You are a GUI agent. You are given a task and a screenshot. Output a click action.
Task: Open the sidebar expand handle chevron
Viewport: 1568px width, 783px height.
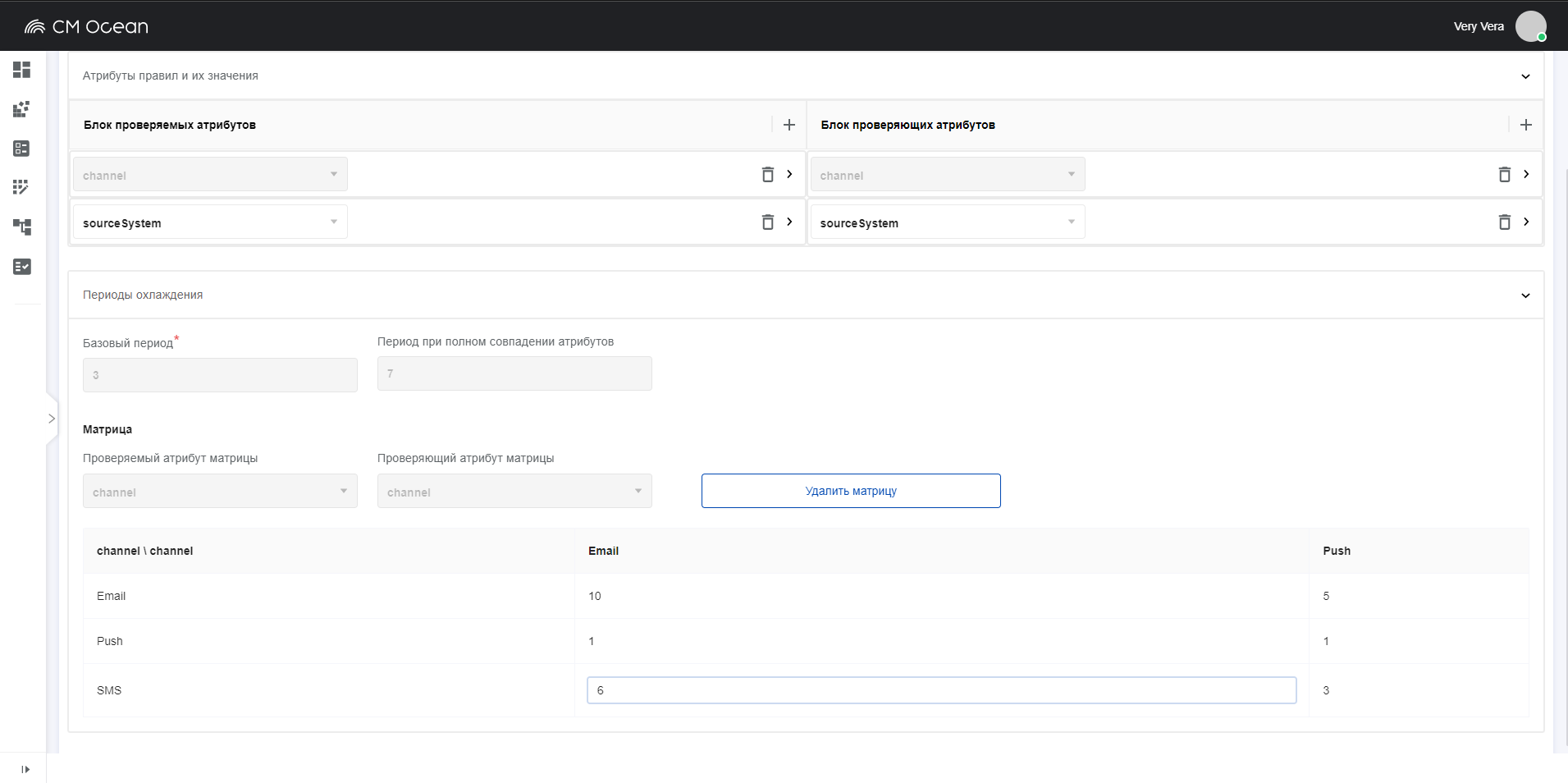click(52, 419)
